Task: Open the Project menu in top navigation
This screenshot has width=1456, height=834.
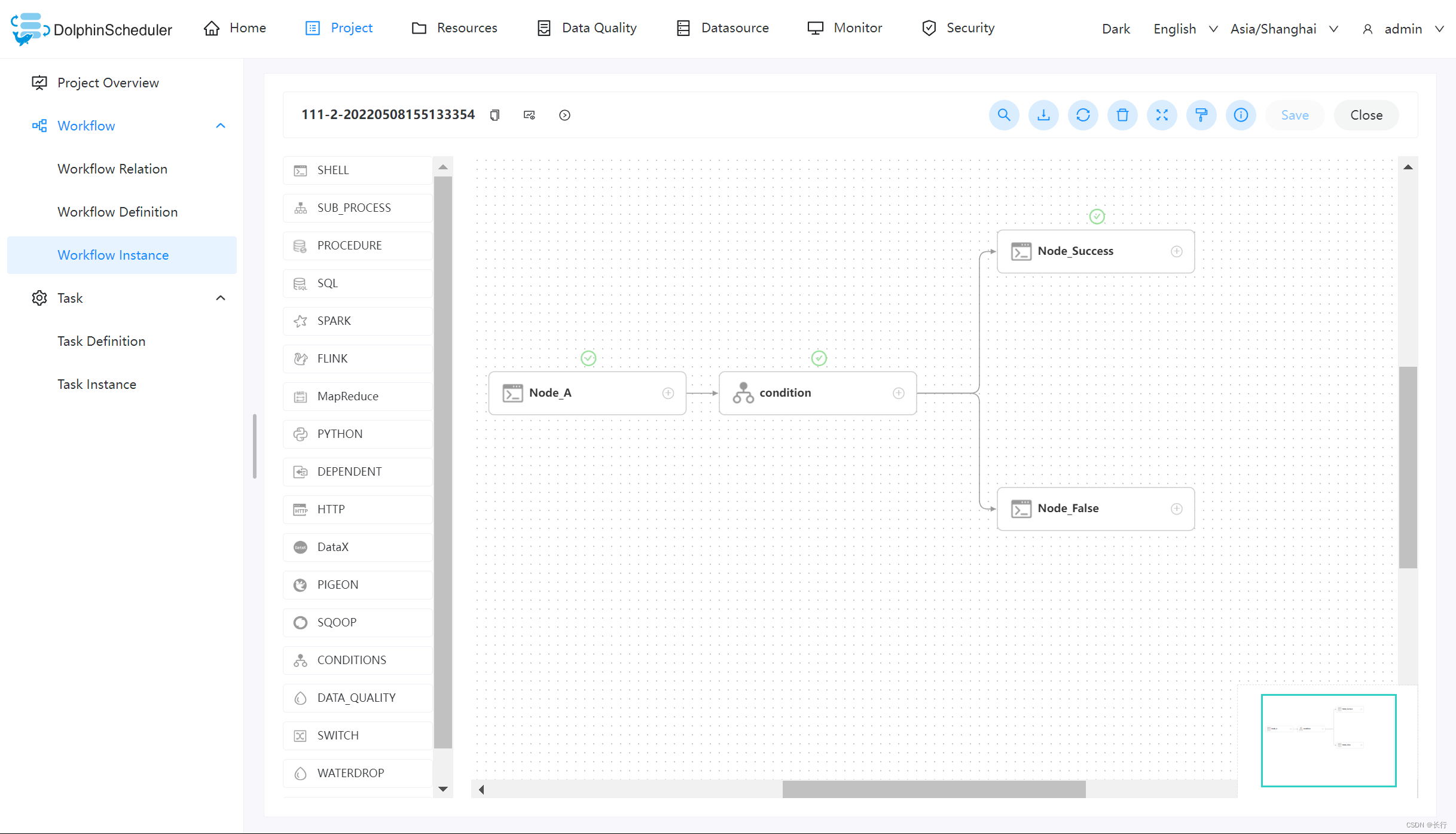Action: [351, 27]
